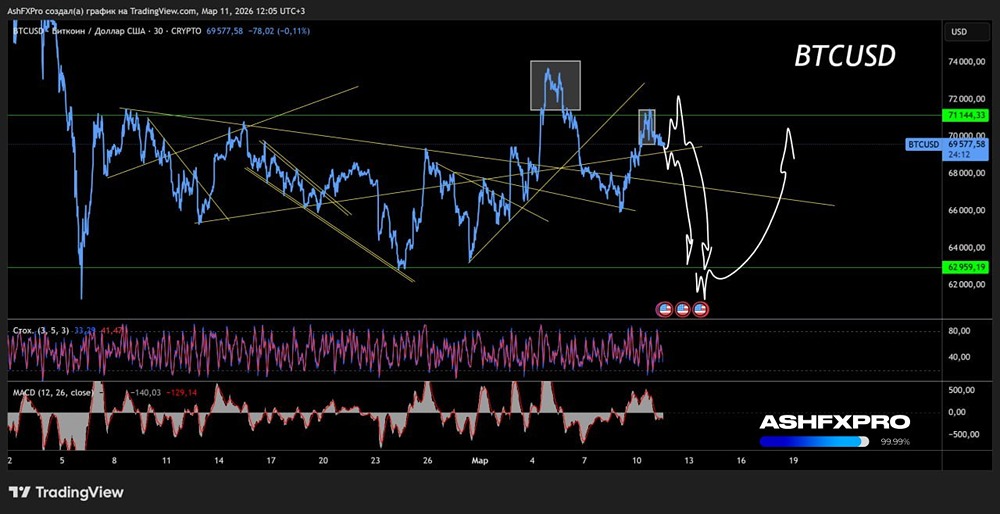Screen dimensions: 1000x514
Task: Click date 17 on the time axis
Action: tap(270, 460)
